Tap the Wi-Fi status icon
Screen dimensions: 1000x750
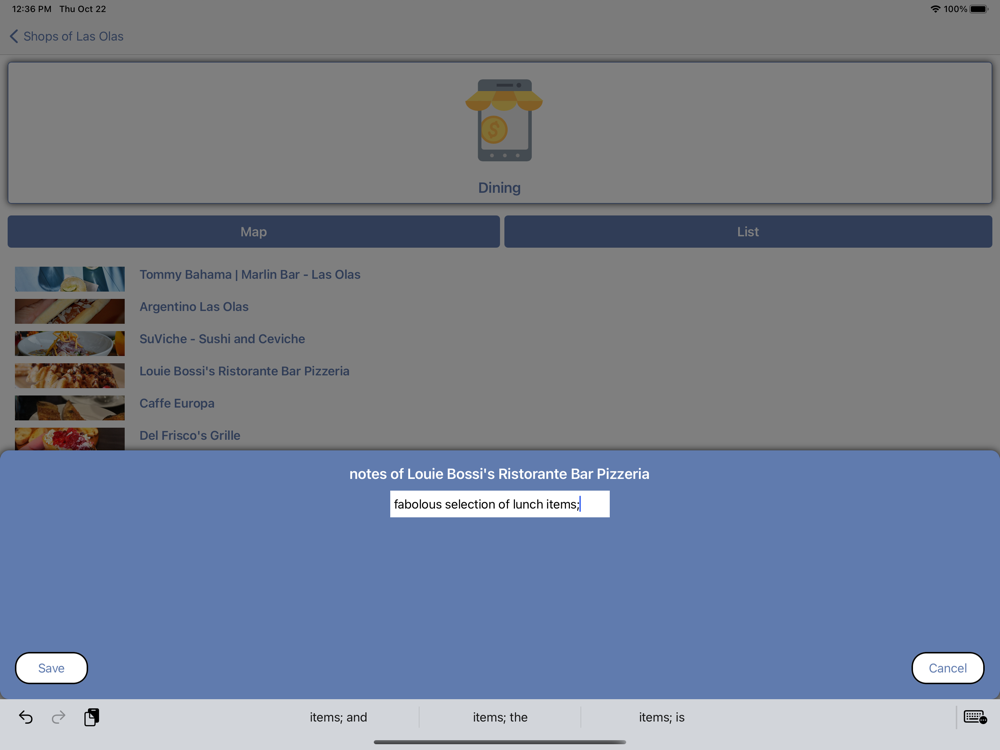(935, 9)
